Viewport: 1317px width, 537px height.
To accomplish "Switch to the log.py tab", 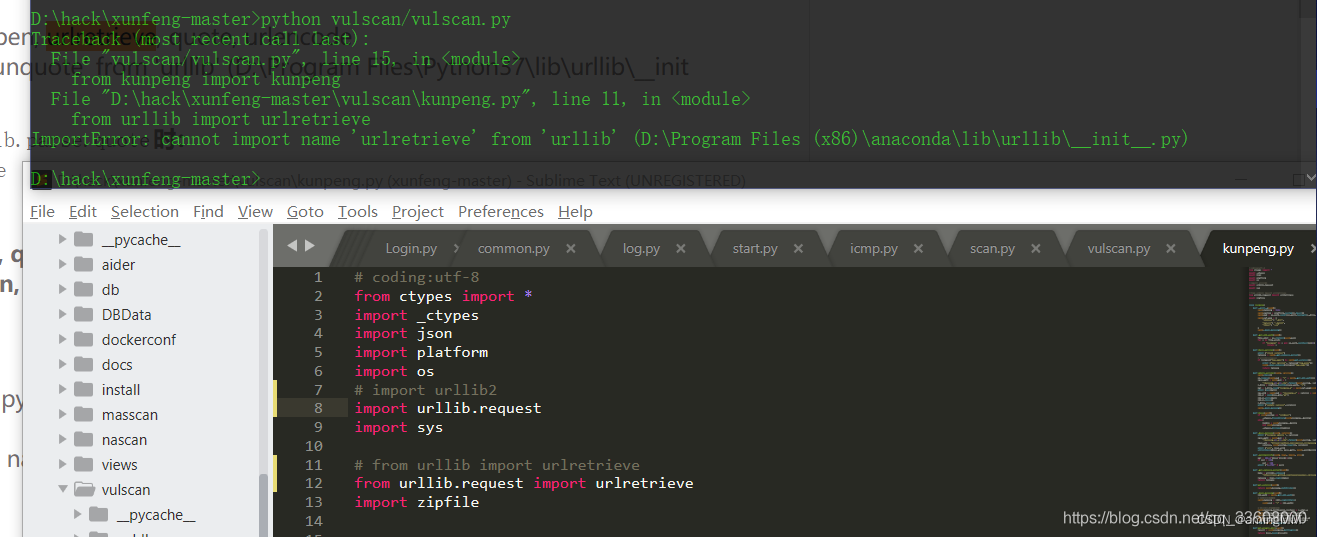I will (x=641, y=248).
